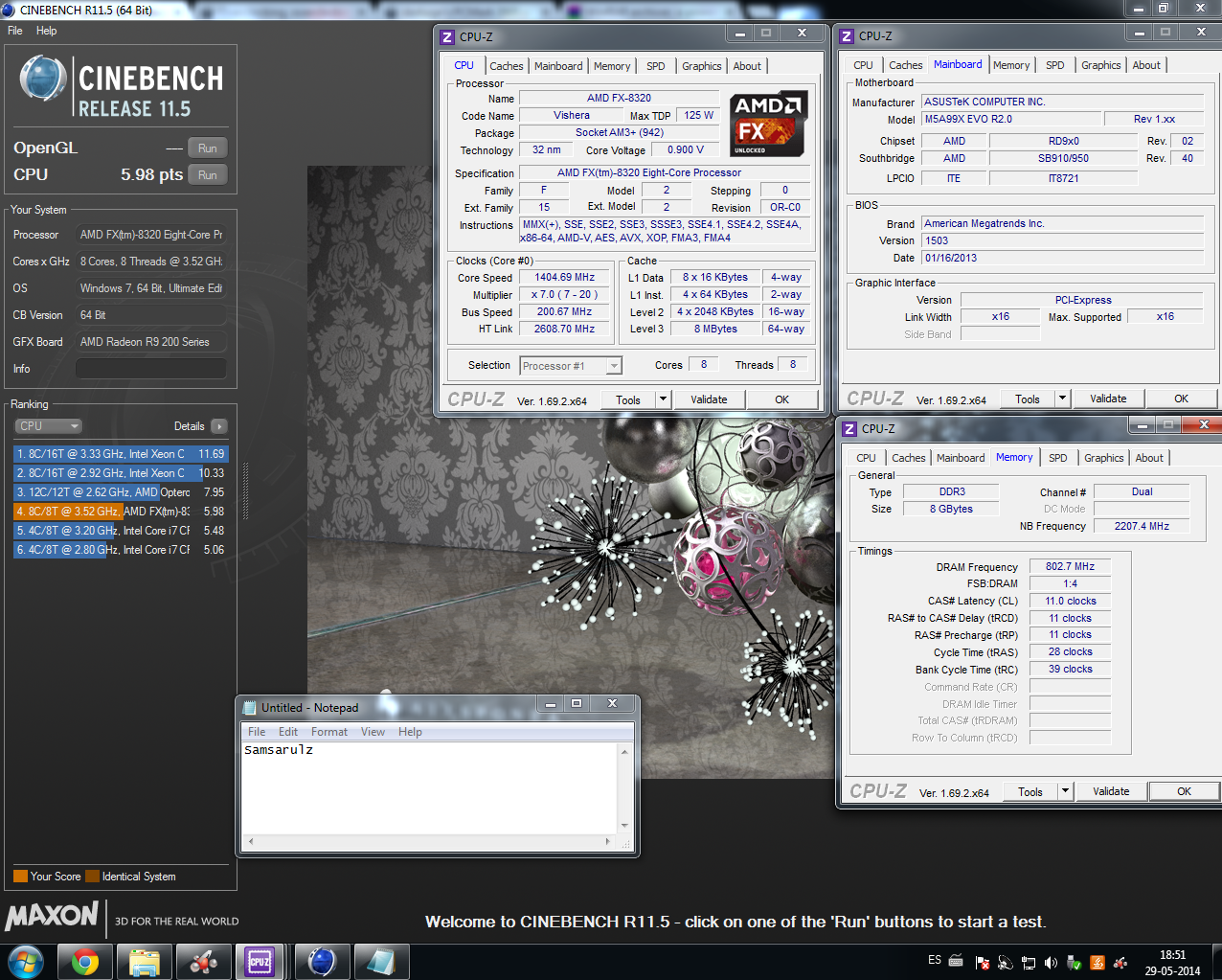Click the network icon in the system tray

click(x=1029, y=963)
